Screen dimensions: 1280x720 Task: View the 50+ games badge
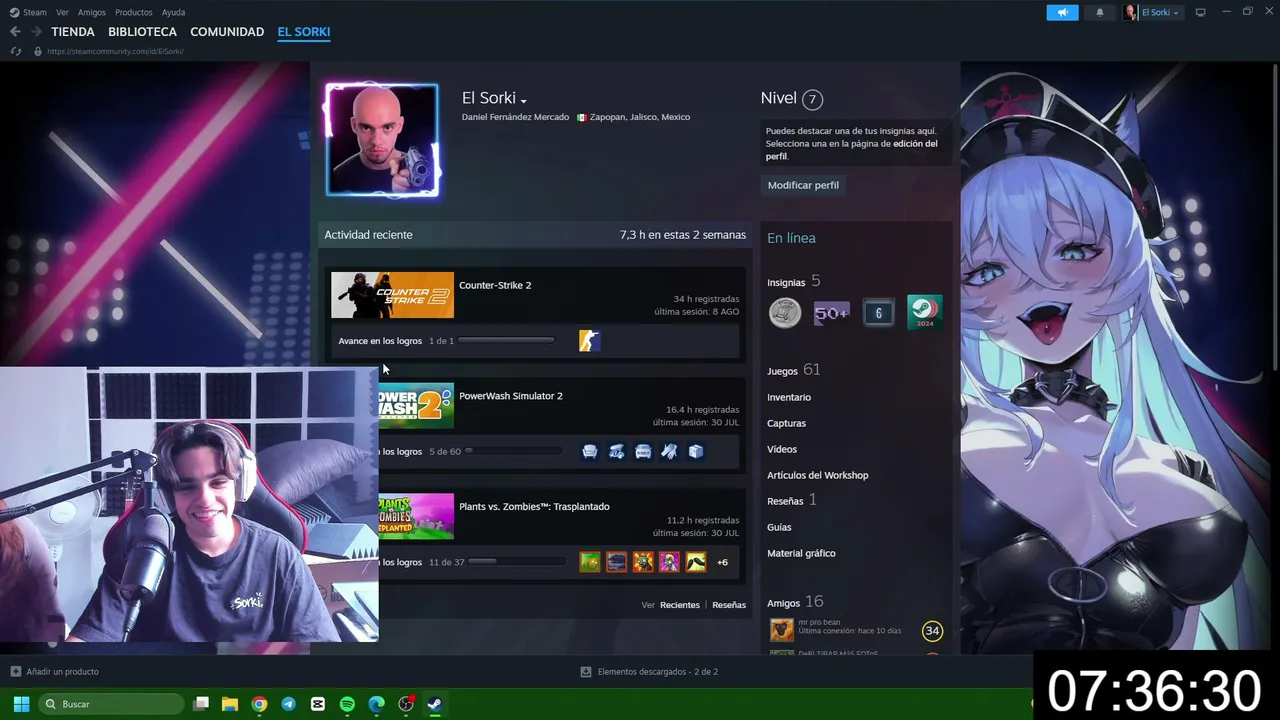[831, 313]
